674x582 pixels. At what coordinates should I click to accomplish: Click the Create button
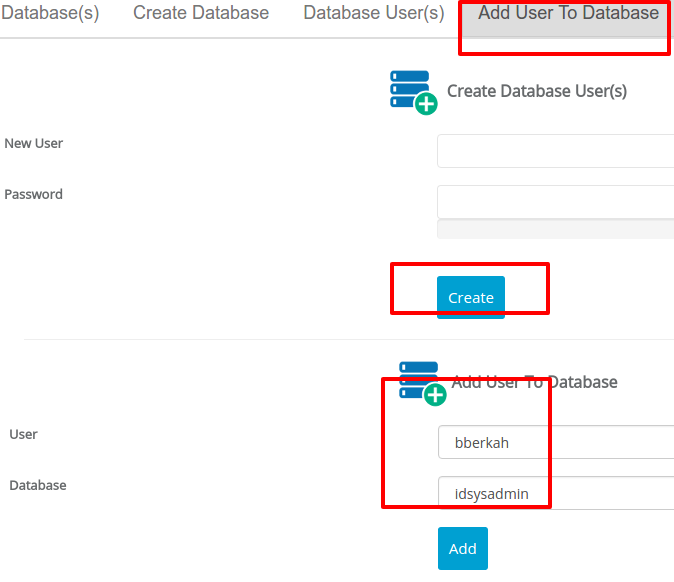pyautogui.click(x=471, y=297)
